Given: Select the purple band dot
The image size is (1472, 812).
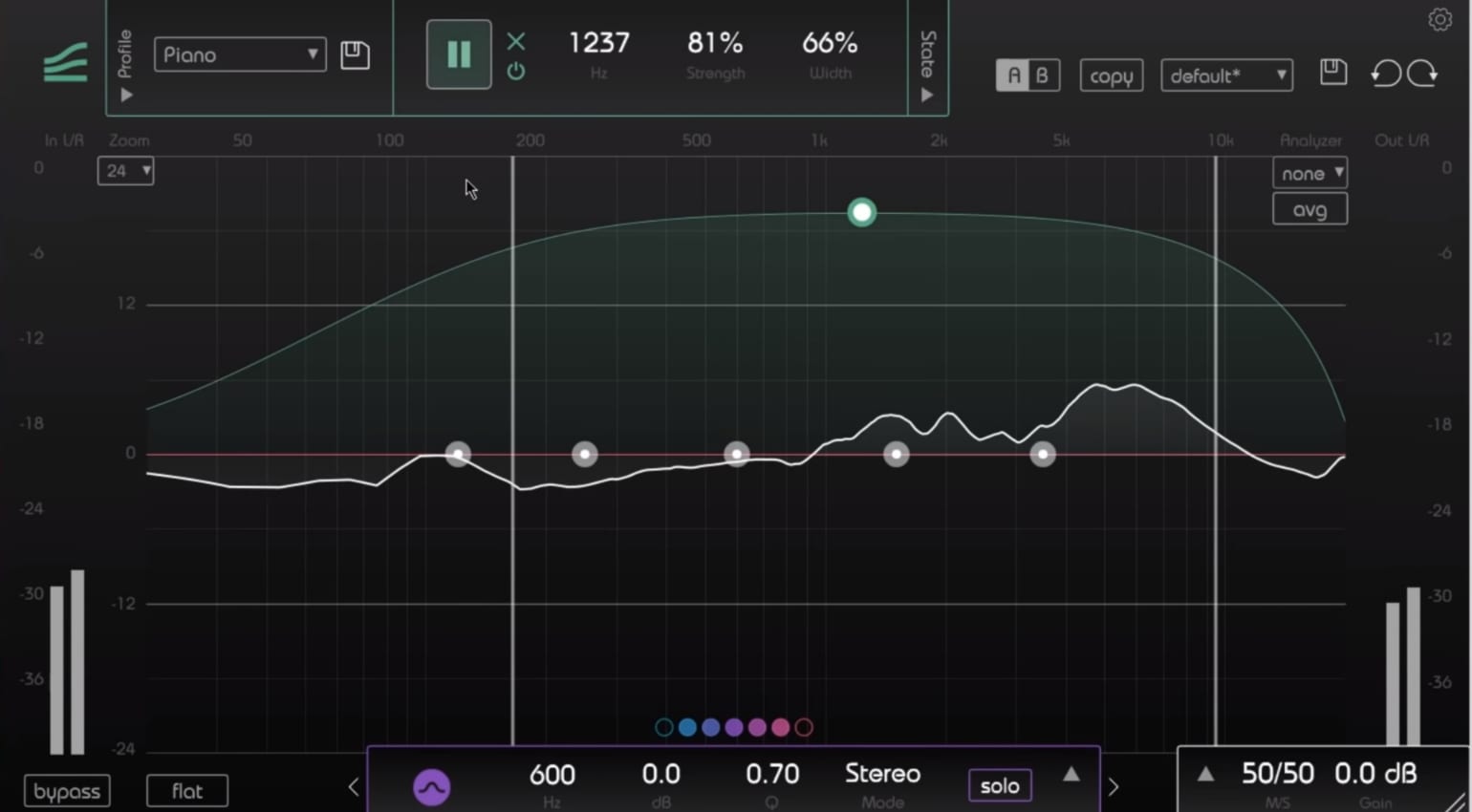Looking at the screenshot, I should (734, 727).
